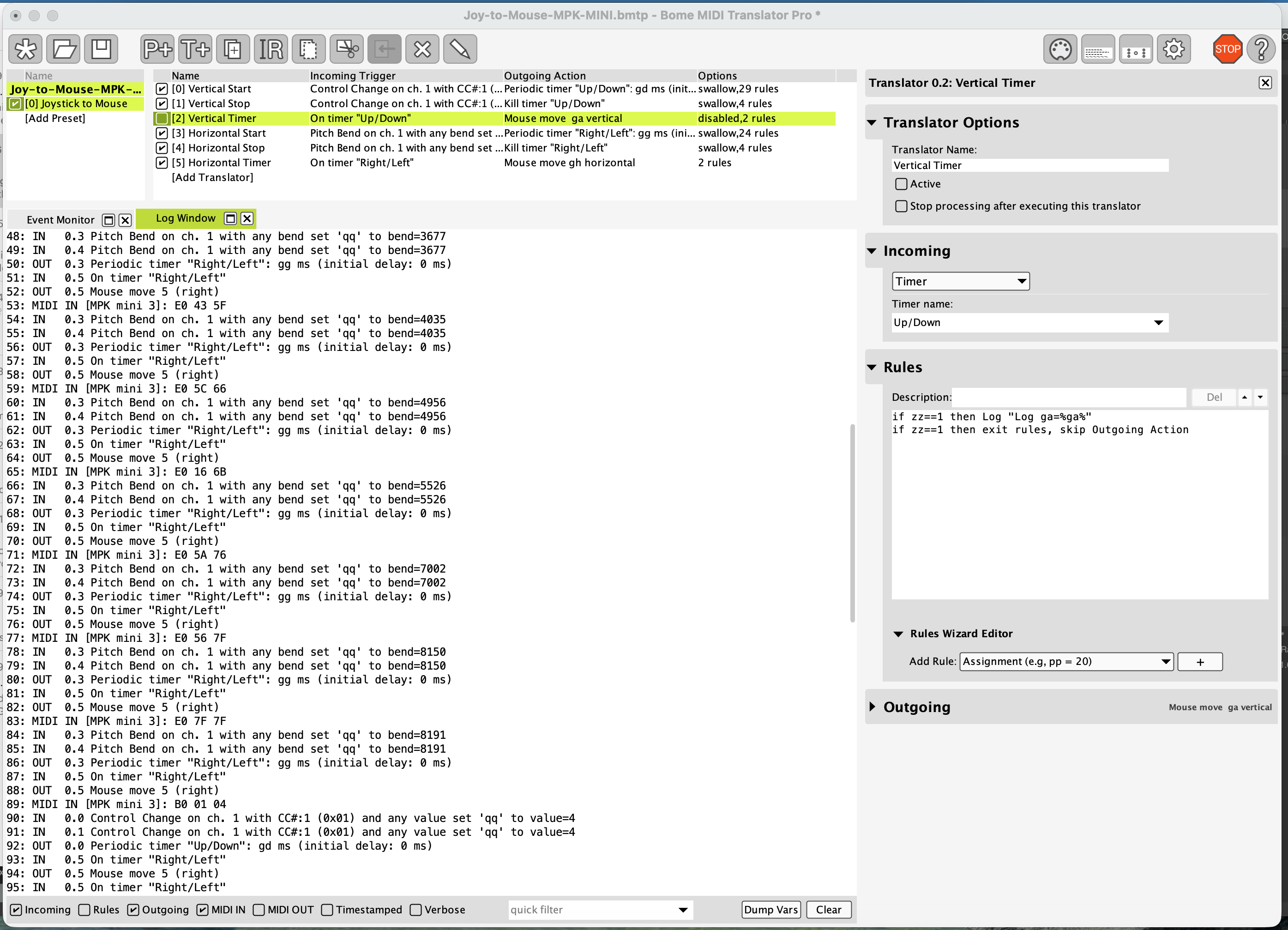Toggle the Timestamped log option
Image resolution: width=1288 pixels, height=930 pixels.
328,910
